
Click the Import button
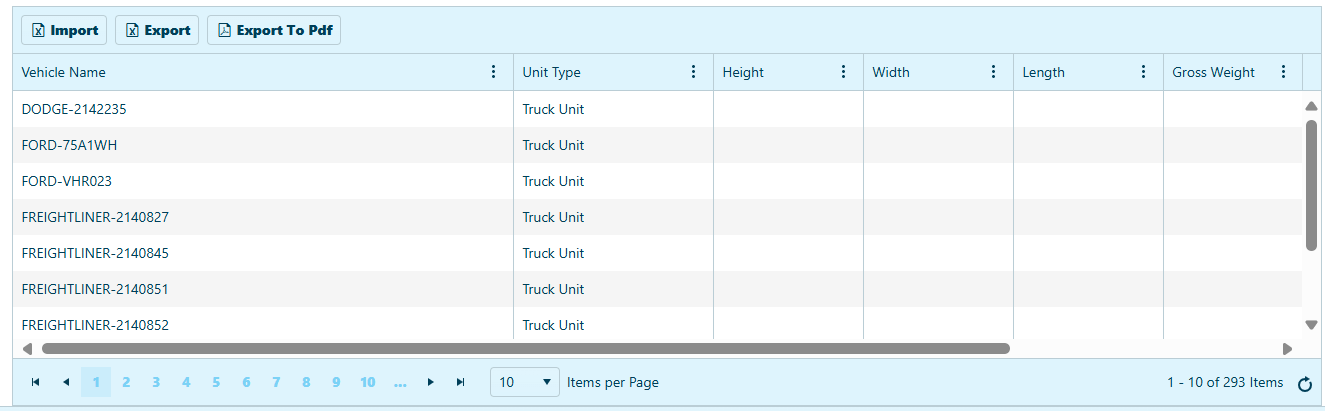[65, 30]
